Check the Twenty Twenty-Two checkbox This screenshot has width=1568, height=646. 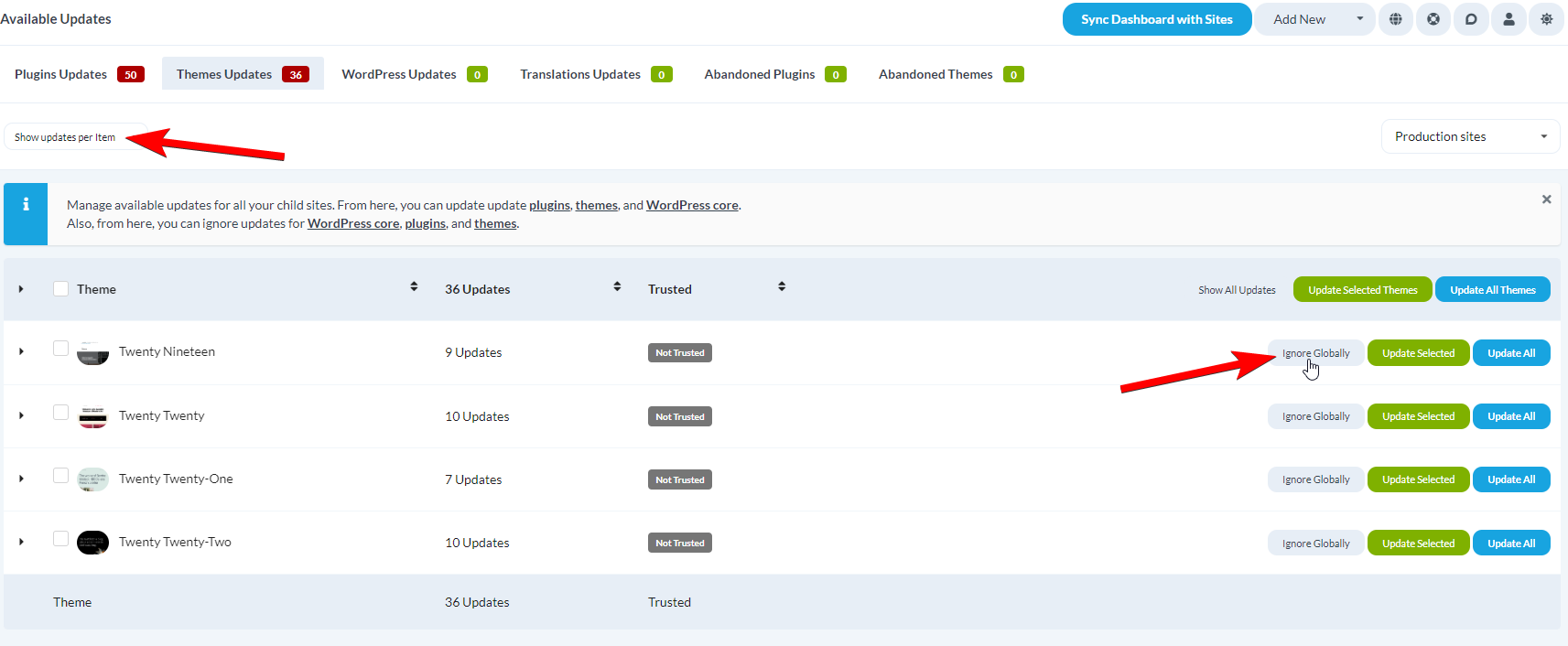tap(60, 539)
